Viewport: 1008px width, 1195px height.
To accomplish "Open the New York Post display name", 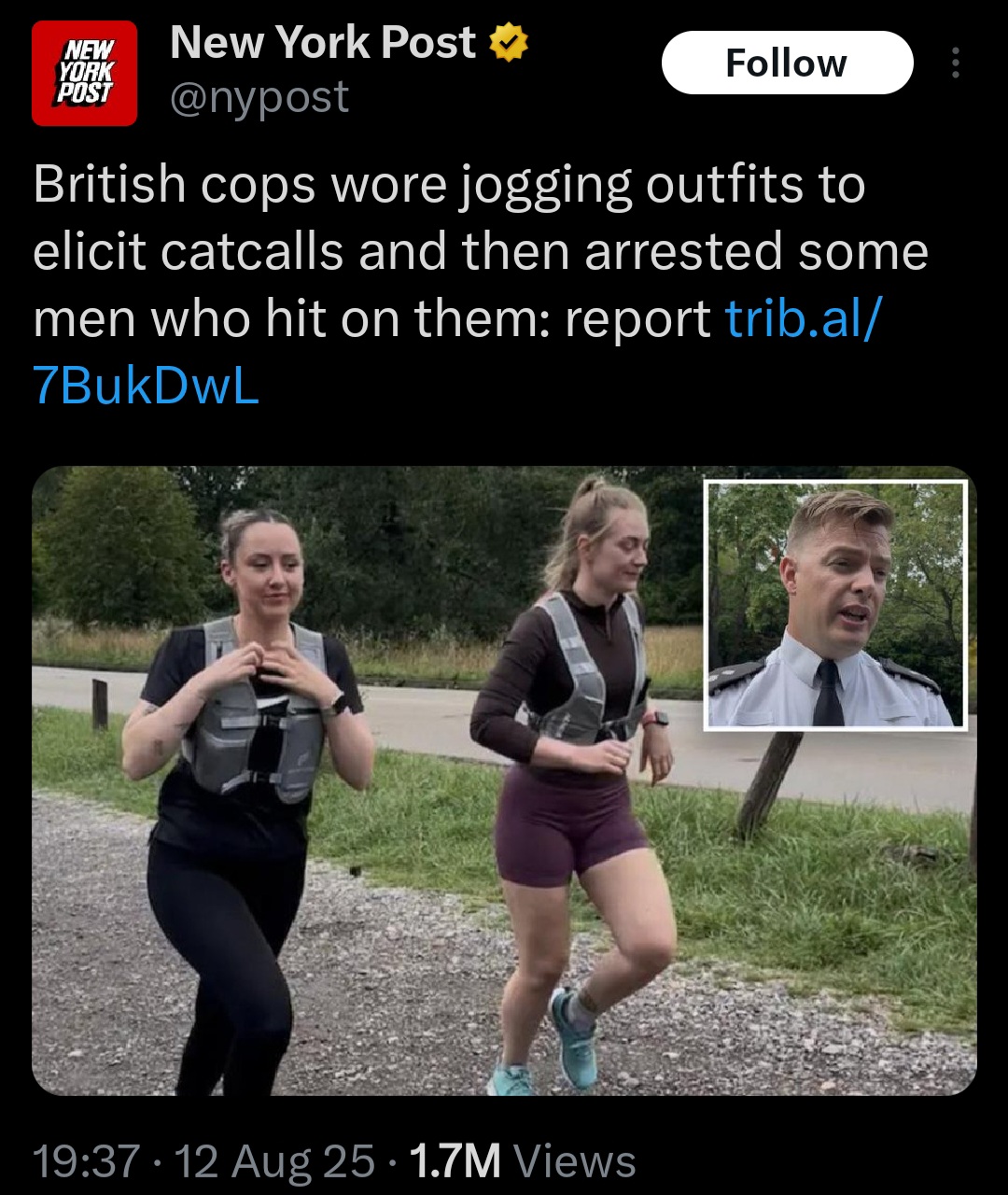I will [x=323, y=43].
